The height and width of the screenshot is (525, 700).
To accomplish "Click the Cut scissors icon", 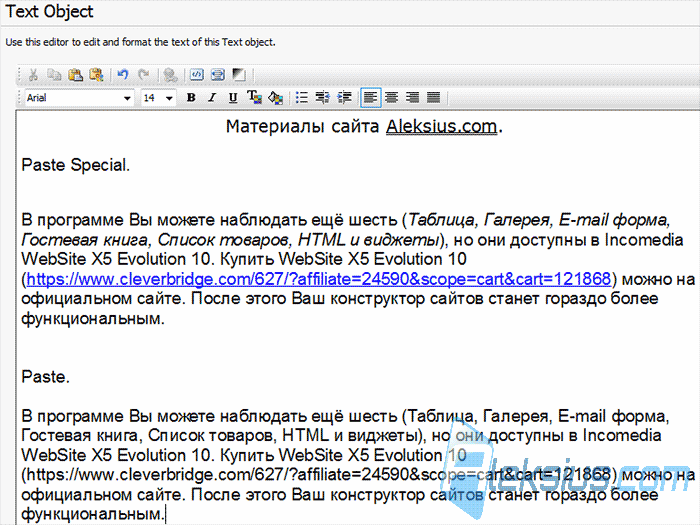I will click(33, 75).
